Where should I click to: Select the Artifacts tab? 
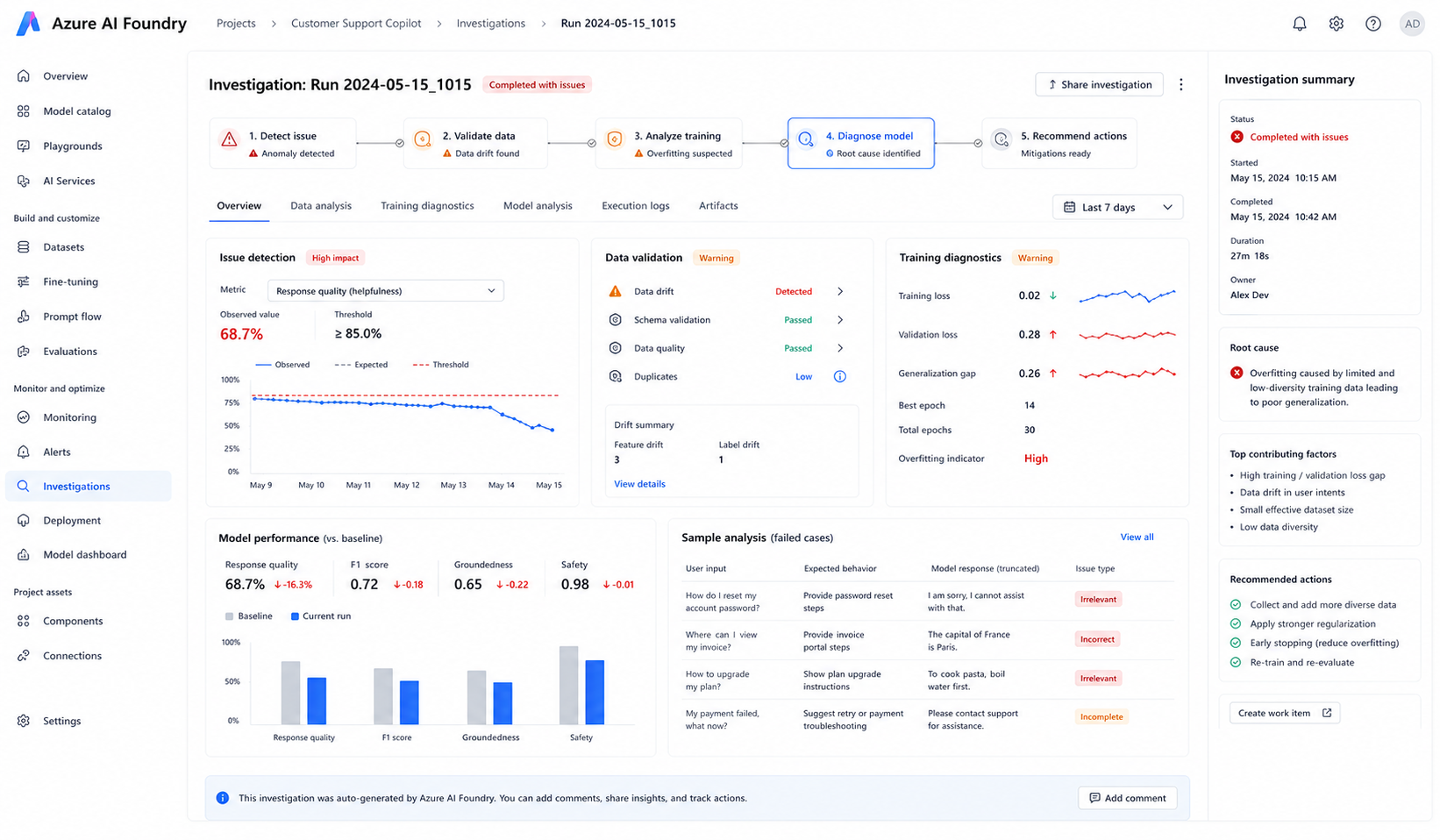[718, 206]
